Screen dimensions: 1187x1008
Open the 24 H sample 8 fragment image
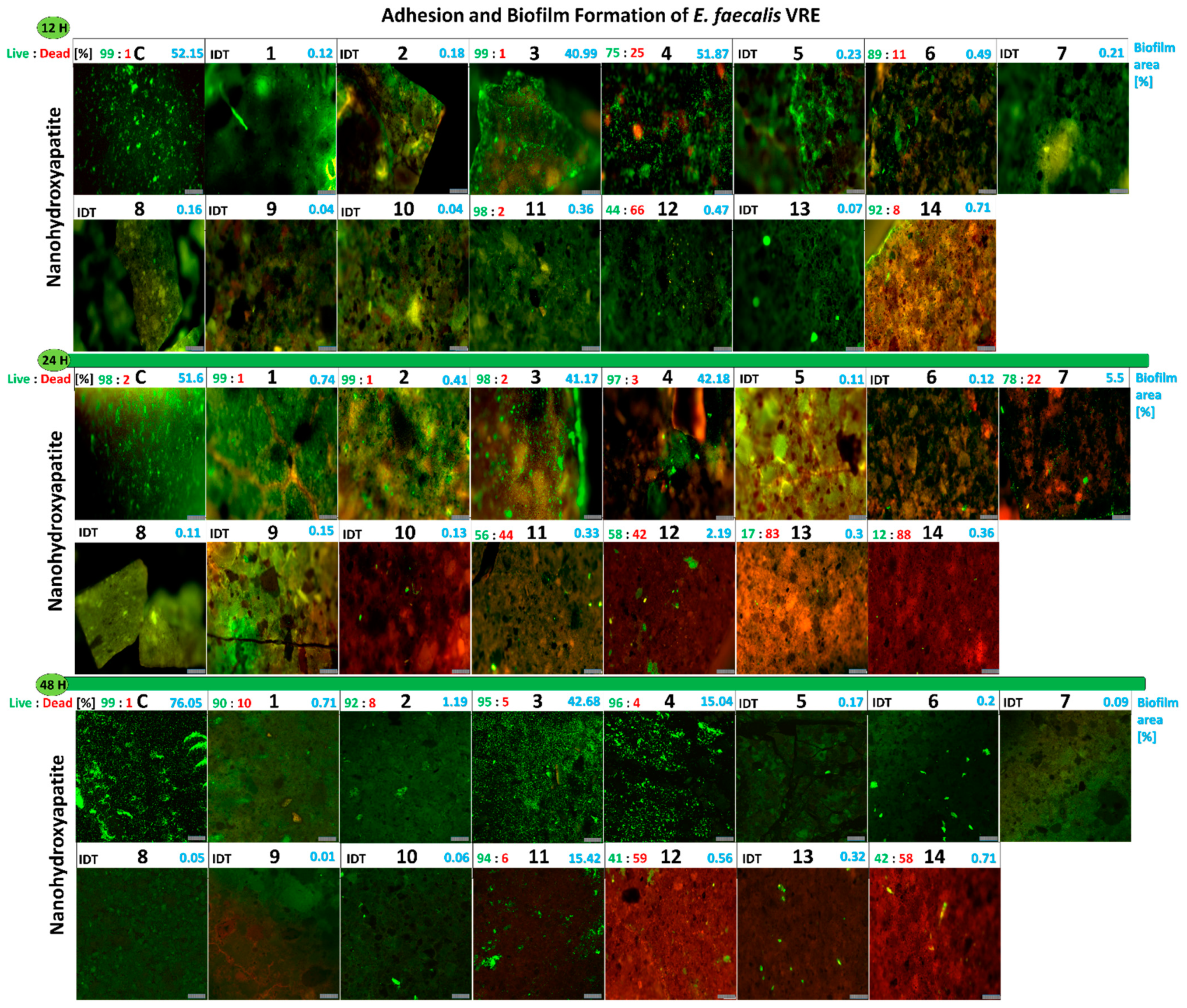(140, 607)
